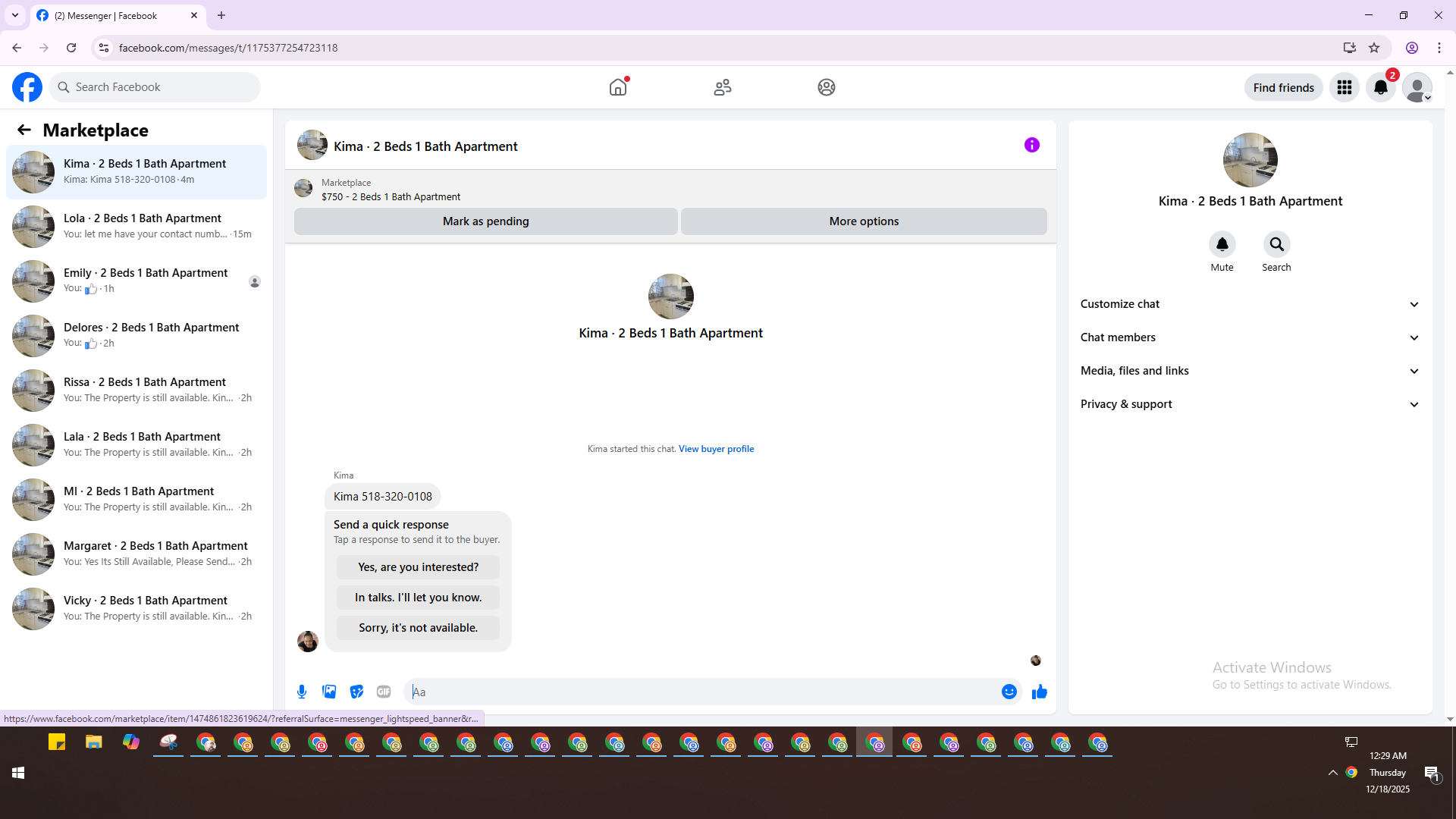Open the Friends tab in top navigation

[722, 87]
